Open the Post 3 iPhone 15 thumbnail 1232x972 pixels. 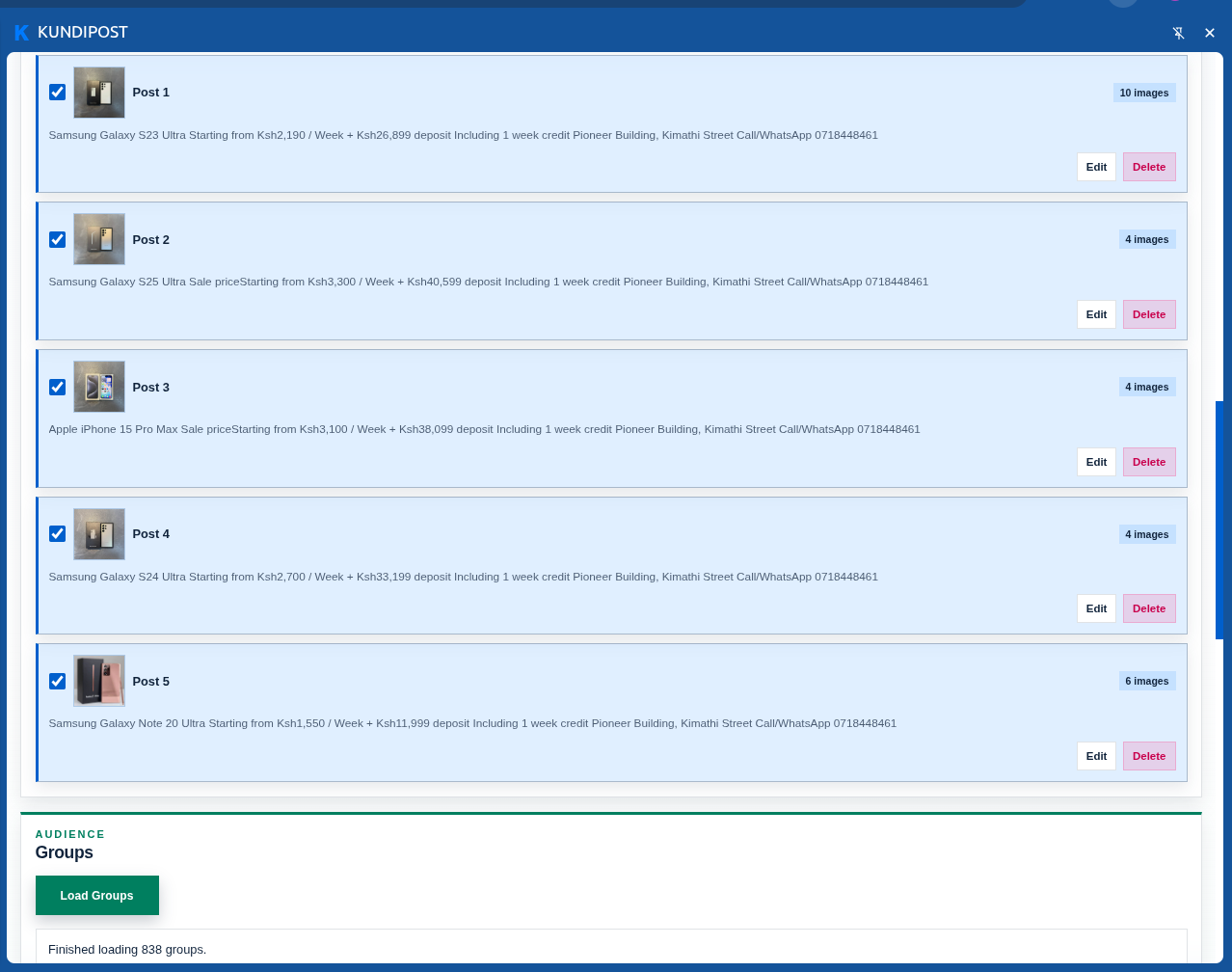(99, 387)
